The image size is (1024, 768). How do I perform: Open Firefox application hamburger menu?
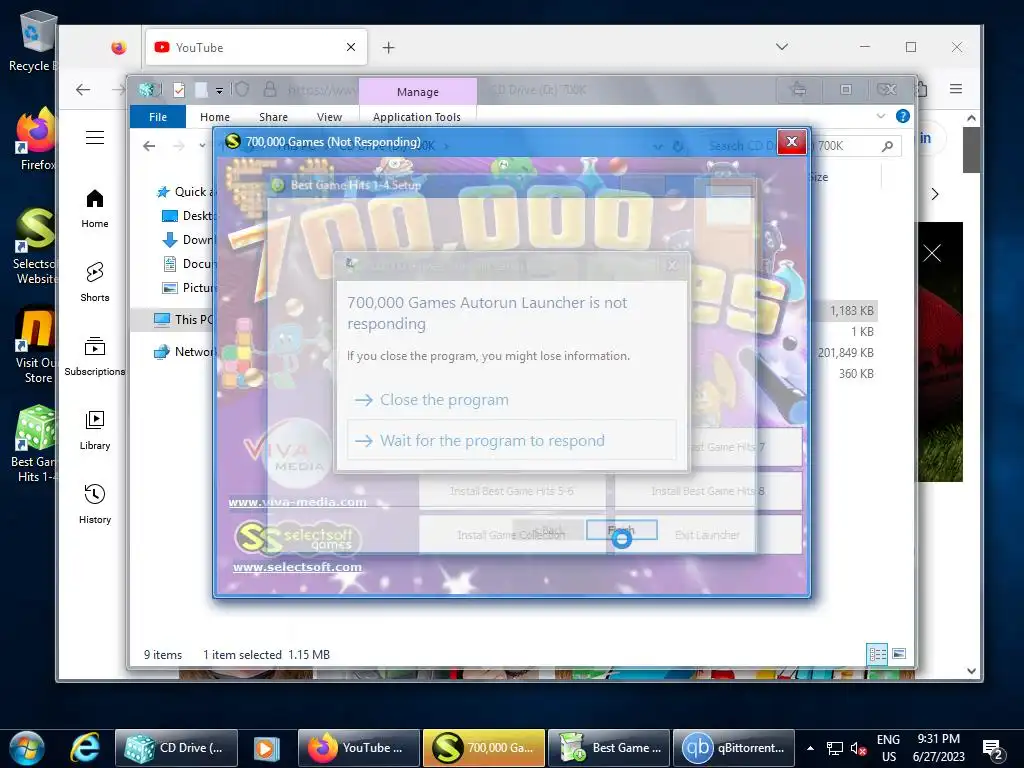point(955,89)
